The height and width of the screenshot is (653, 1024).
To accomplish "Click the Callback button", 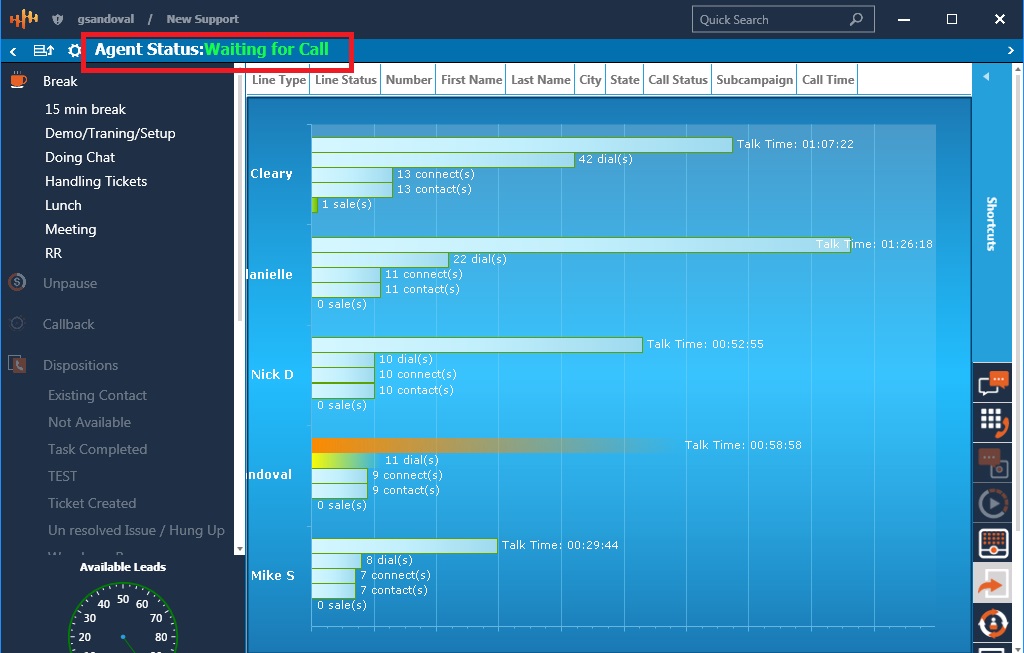I will (x=68, y=324).
